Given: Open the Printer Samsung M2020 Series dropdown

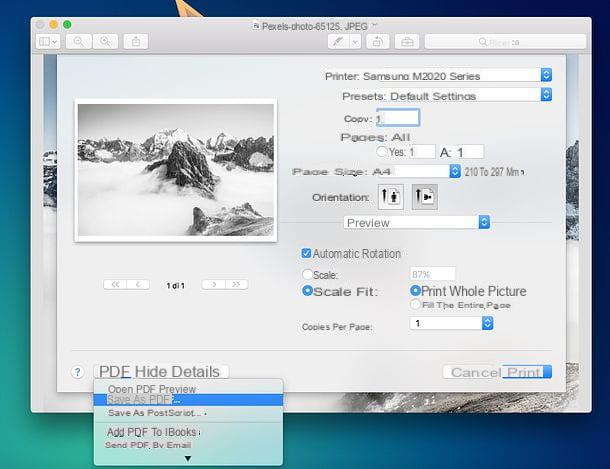Looking at the screenshot, I should click(546, 75).
